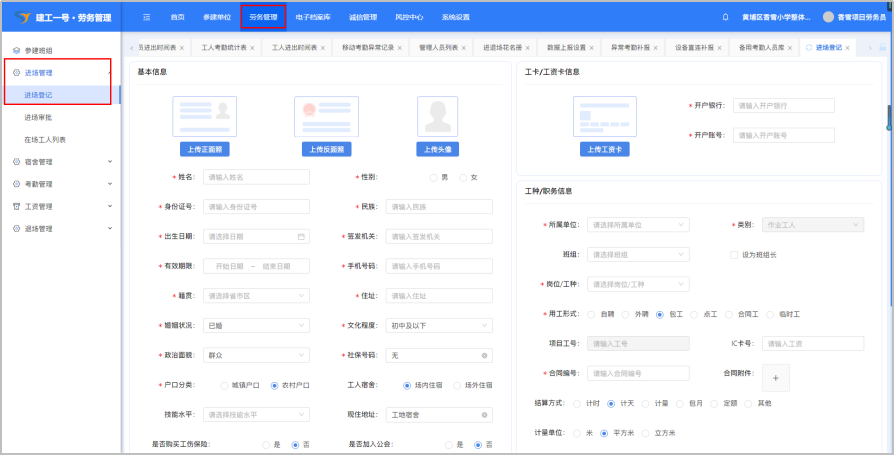Open notifications bell icon
Image resolution: width=895 pixels, height=456 pixels.
point(725,17)
